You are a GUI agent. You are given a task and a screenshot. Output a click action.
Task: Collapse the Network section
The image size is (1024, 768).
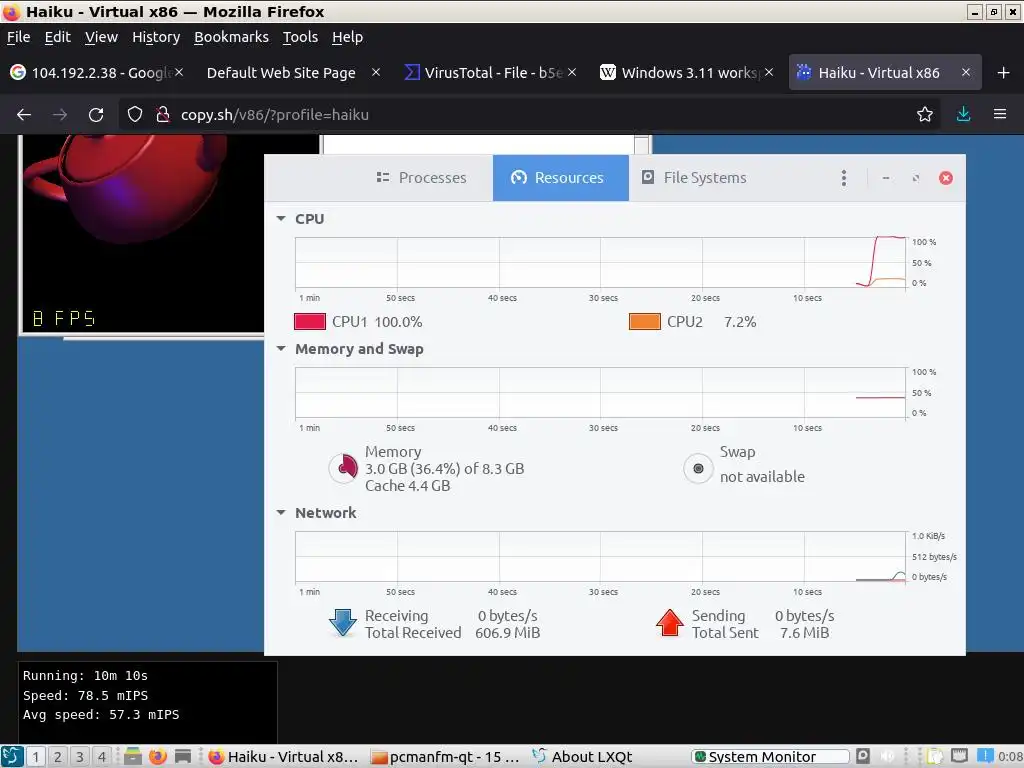coord(281,513)
